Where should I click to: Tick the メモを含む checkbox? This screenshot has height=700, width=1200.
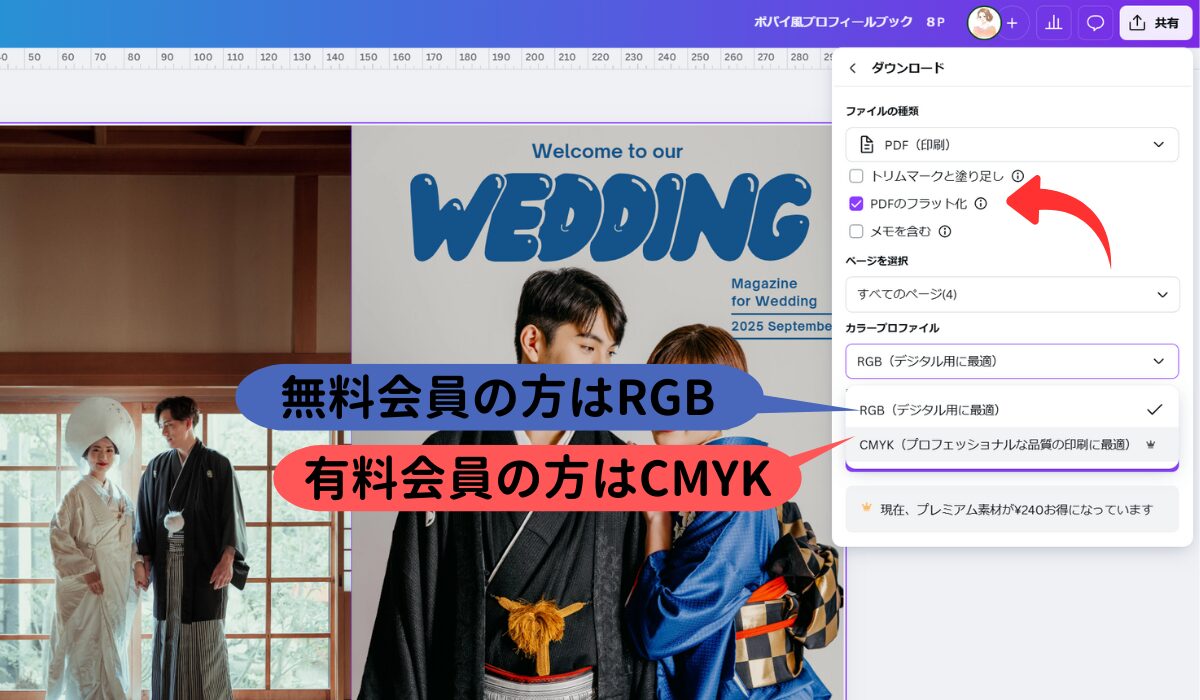point(856,231)
